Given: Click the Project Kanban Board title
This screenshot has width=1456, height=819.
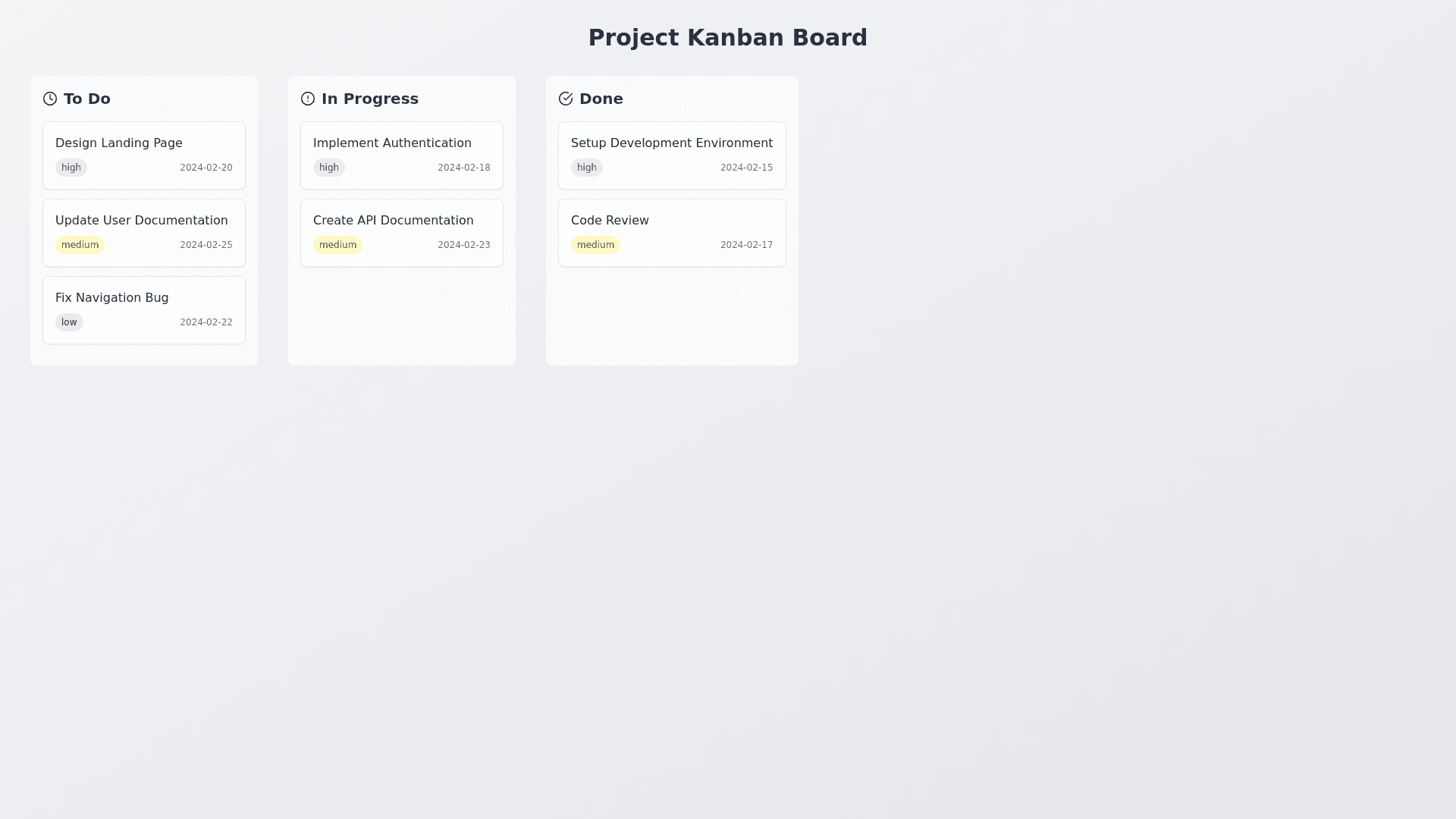Looking at the screenshot, I should pyautogui.click(x=728, y=37).
